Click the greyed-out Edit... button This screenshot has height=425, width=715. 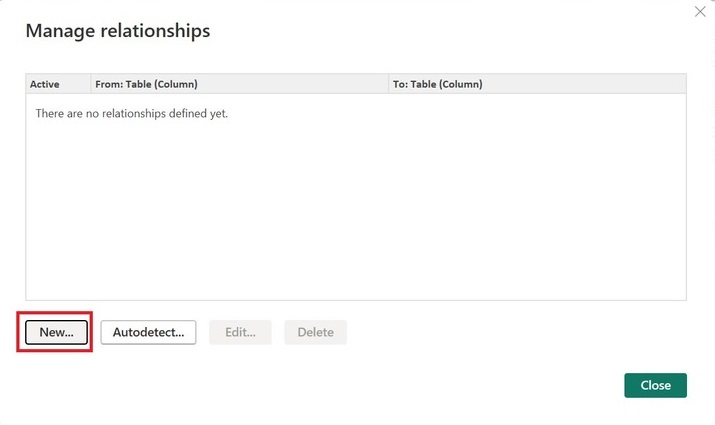240,332
